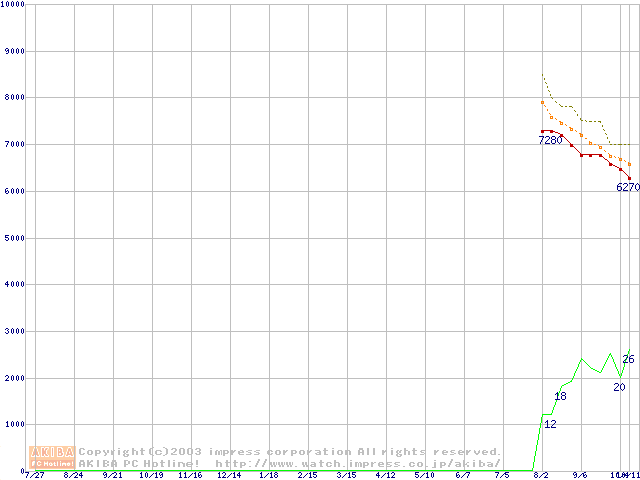The width and height of the screenshot is (640, 480).
Task: Click the green line's 12 value label
Action: point(550,424)
